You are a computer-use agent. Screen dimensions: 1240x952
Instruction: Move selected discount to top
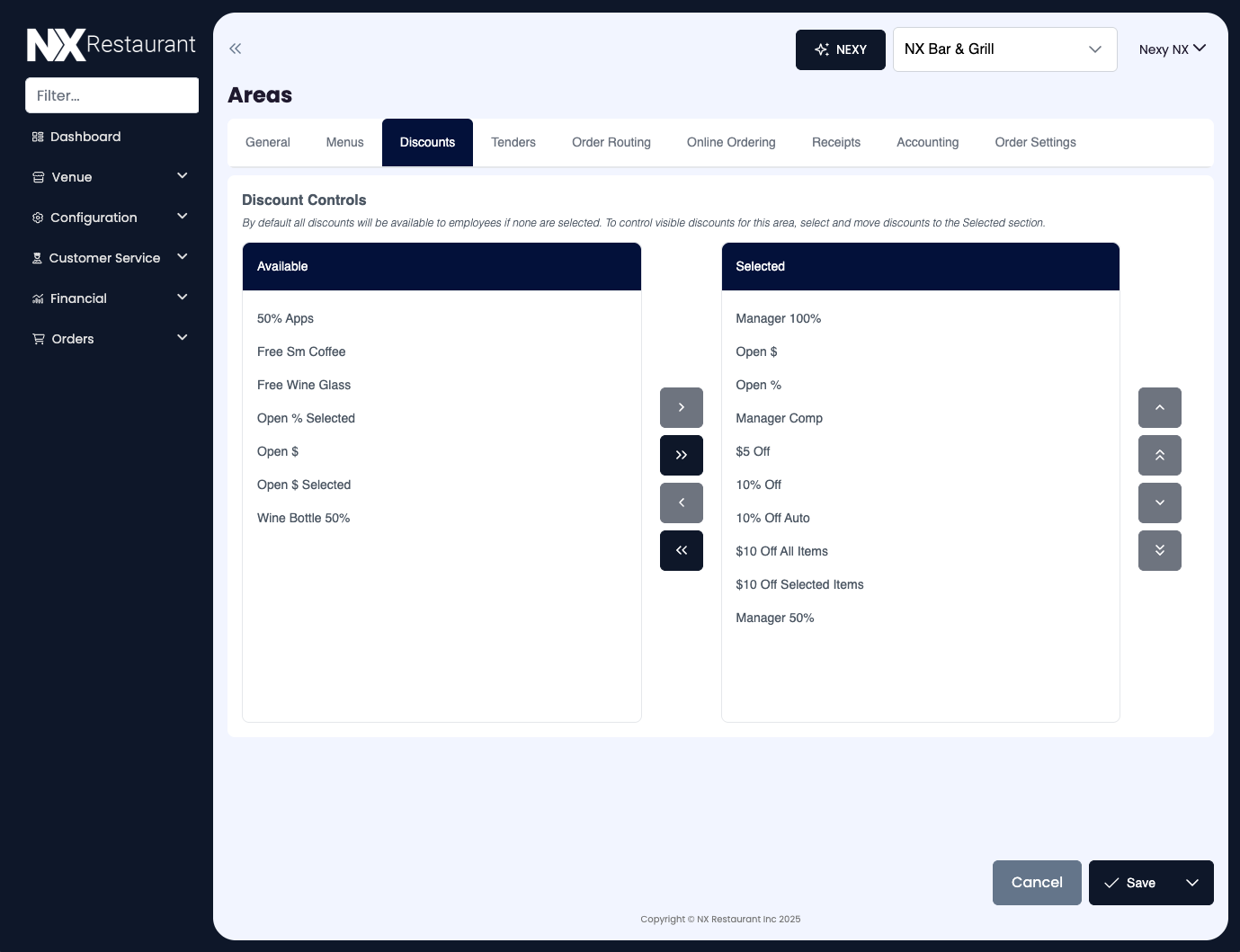pos(1159,455)
